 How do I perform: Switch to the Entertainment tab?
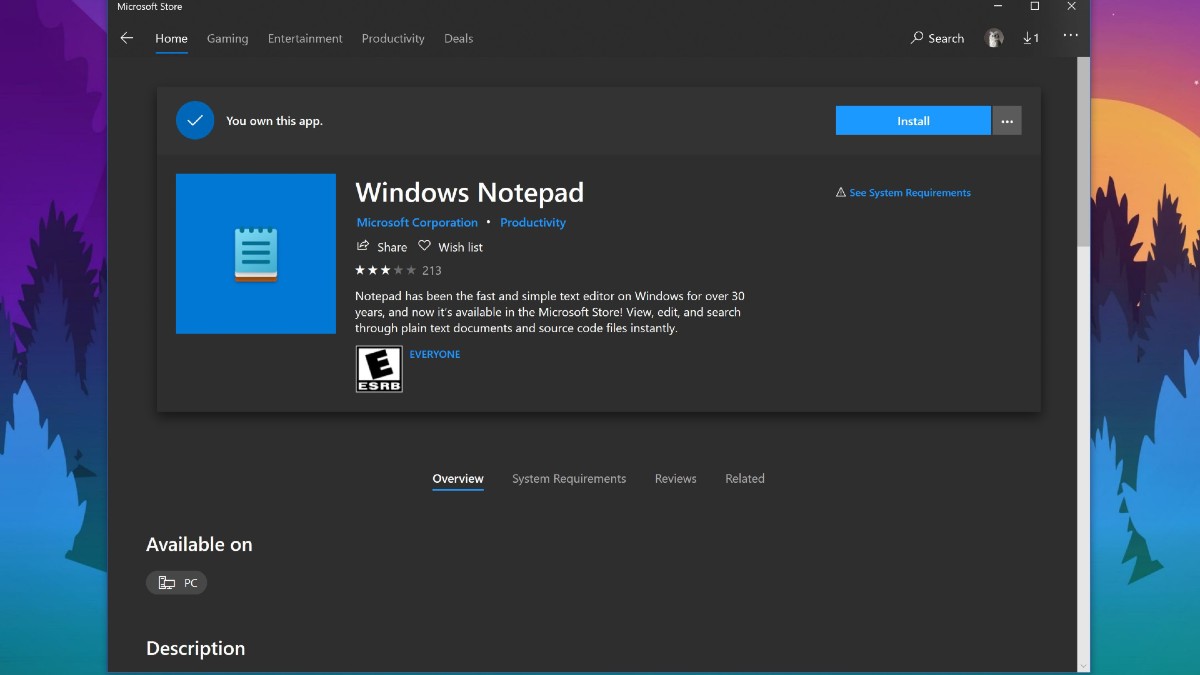pyautogui.click(x=305, y=38)
